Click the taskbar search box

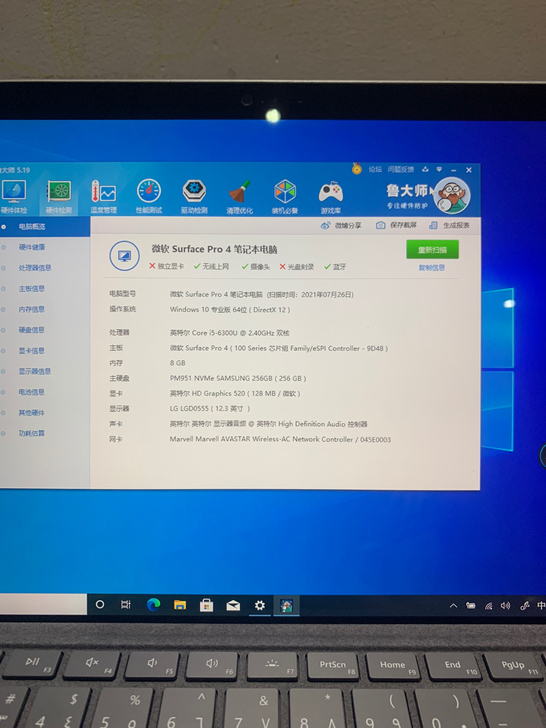click(43, 604)
